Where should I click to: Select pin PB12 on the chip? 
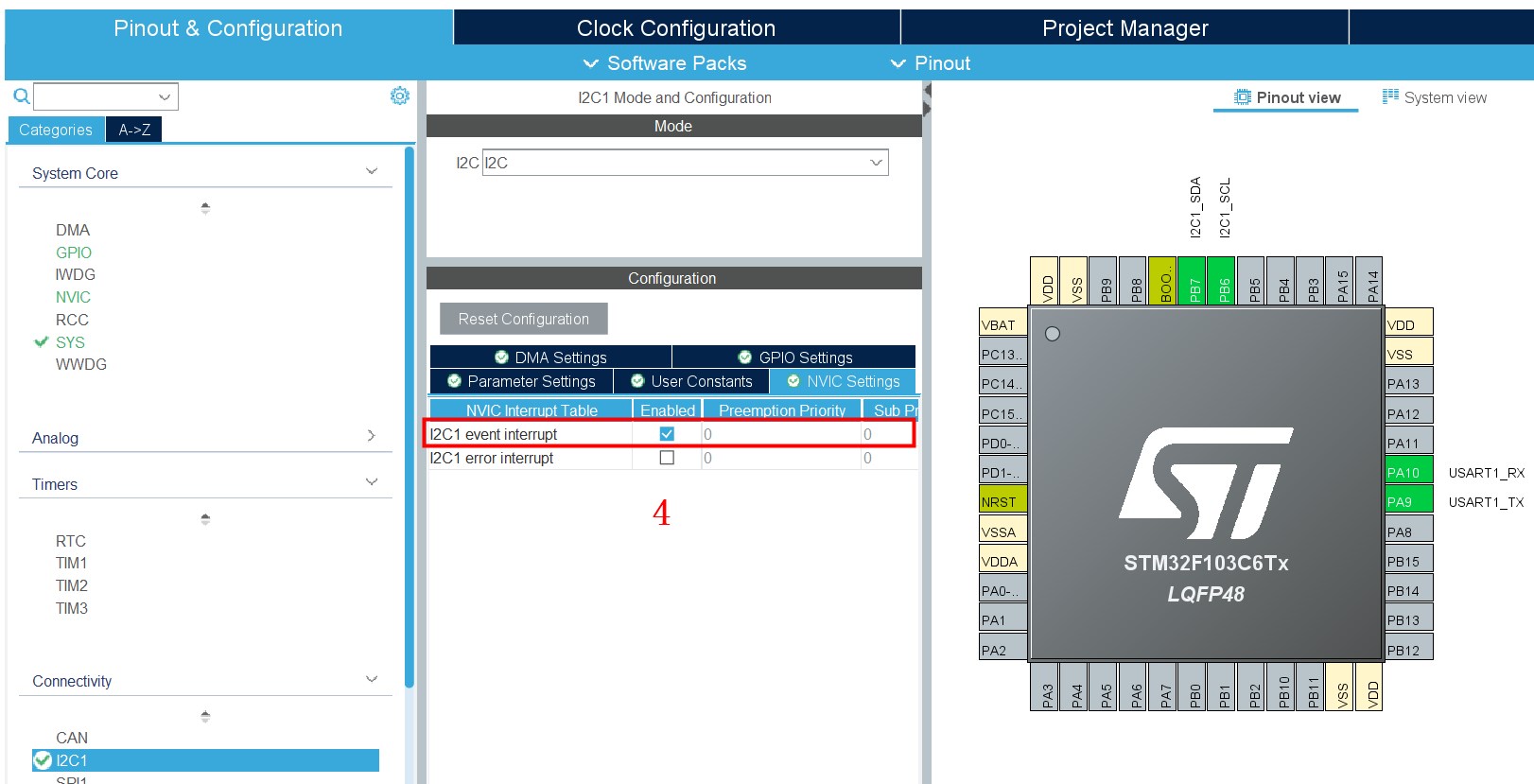pyautogui.click(x=1409, y=649)
